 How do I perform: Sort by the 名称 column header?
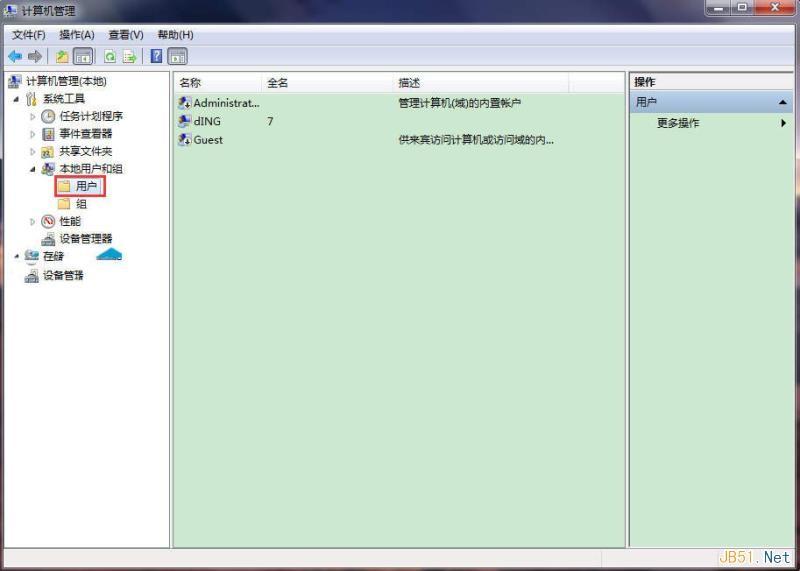point(218,83)
